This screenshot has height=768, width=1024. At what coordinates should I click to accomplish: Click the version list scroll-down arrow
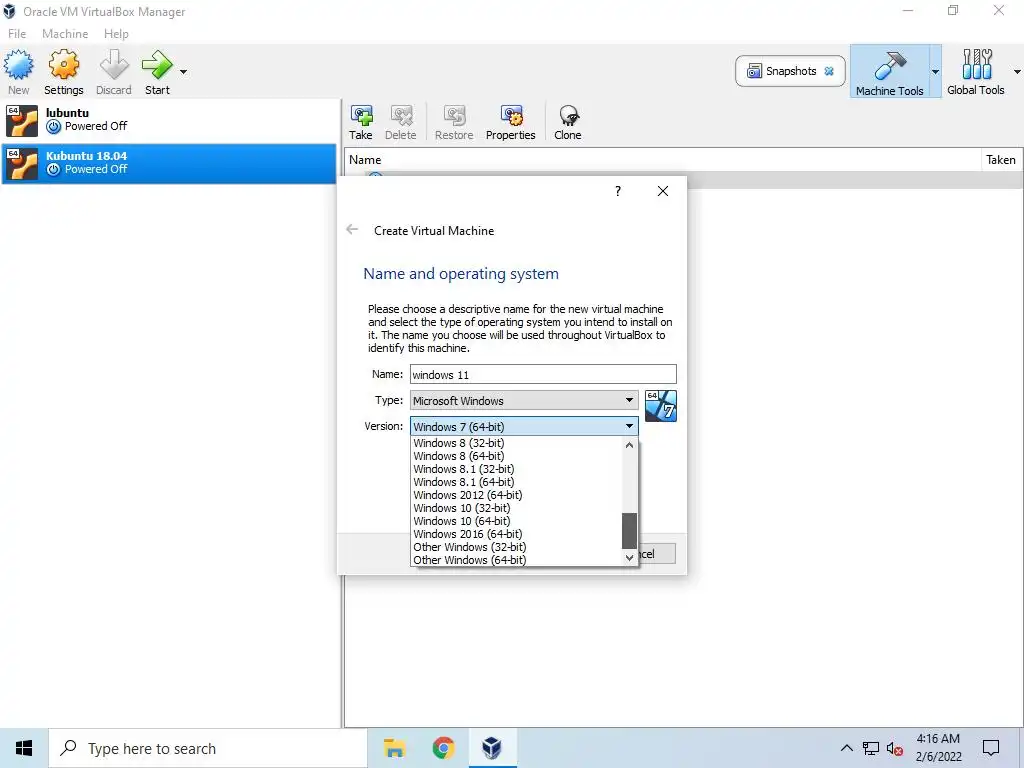click(x=630, y=558)
